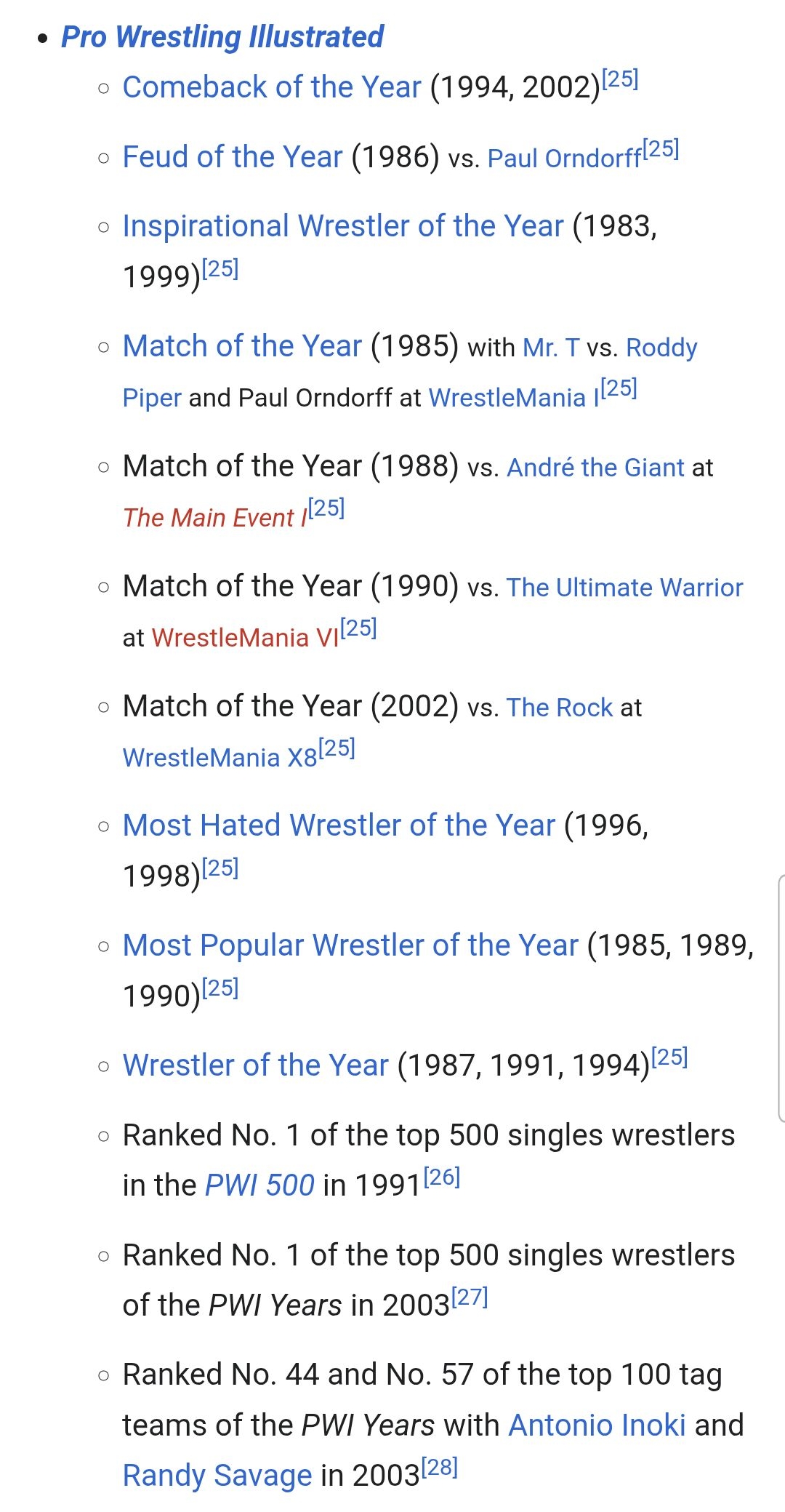Image resolution: width=785 pixels, height=1512 pixels.
Task: Open Inspirational Wrestler of the Year link
Action: click(x=343, y=226)
